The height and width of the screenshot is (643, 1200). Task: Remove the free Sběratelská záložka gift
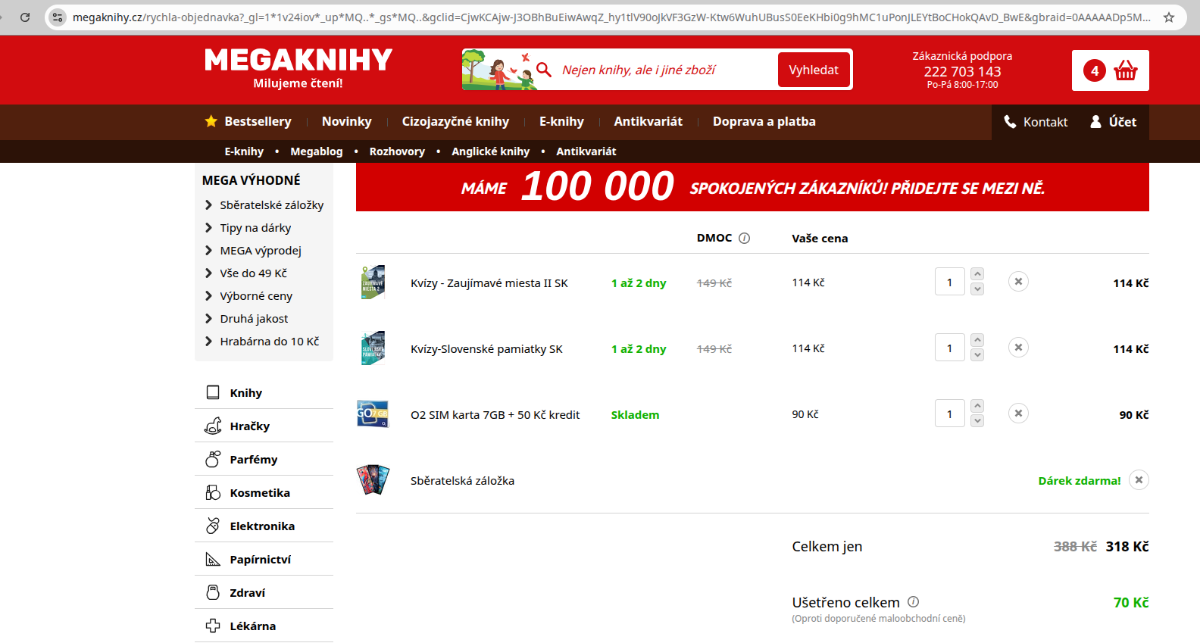pyautogui.click(x=1138, y=480)
